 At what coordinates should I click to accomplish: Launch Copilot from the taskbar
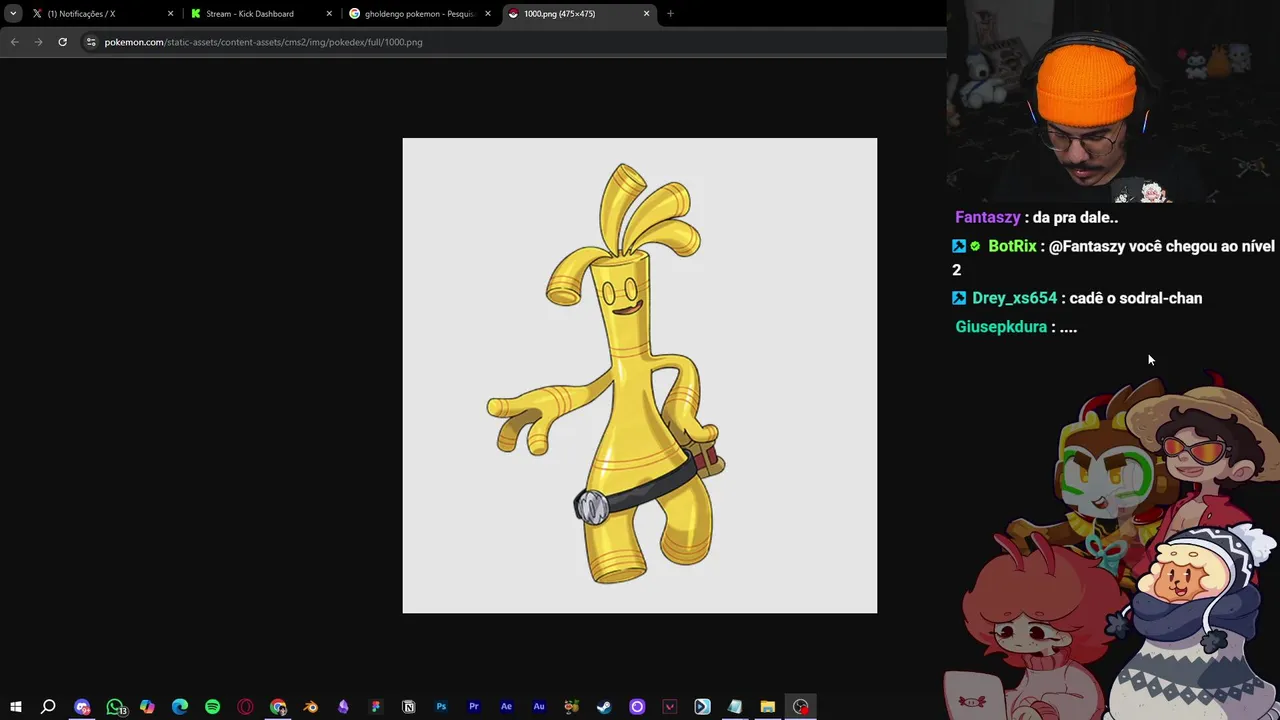[x=147, y=707]
